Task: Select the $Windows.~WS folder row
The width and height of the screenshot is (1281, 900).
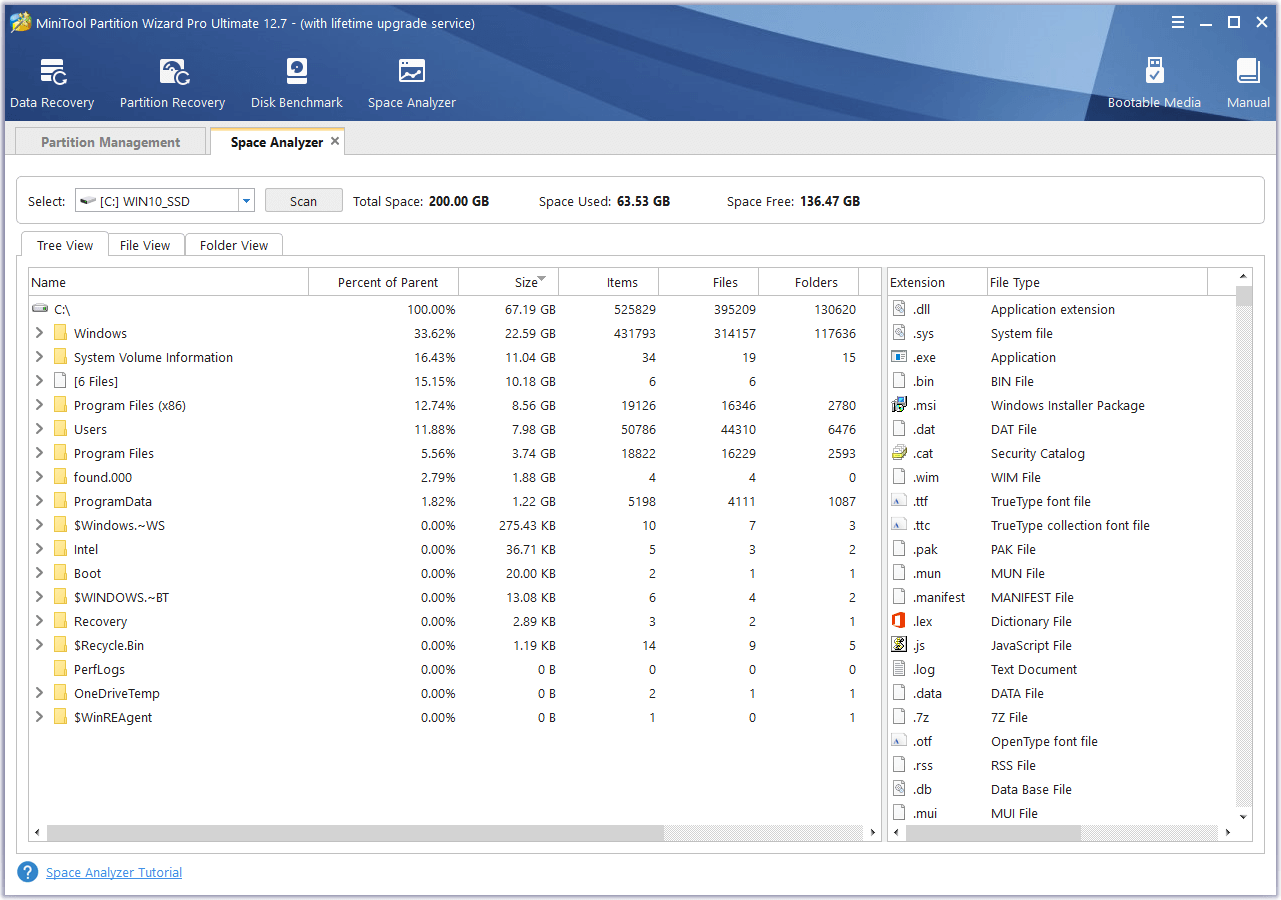Action: (455, 525)
